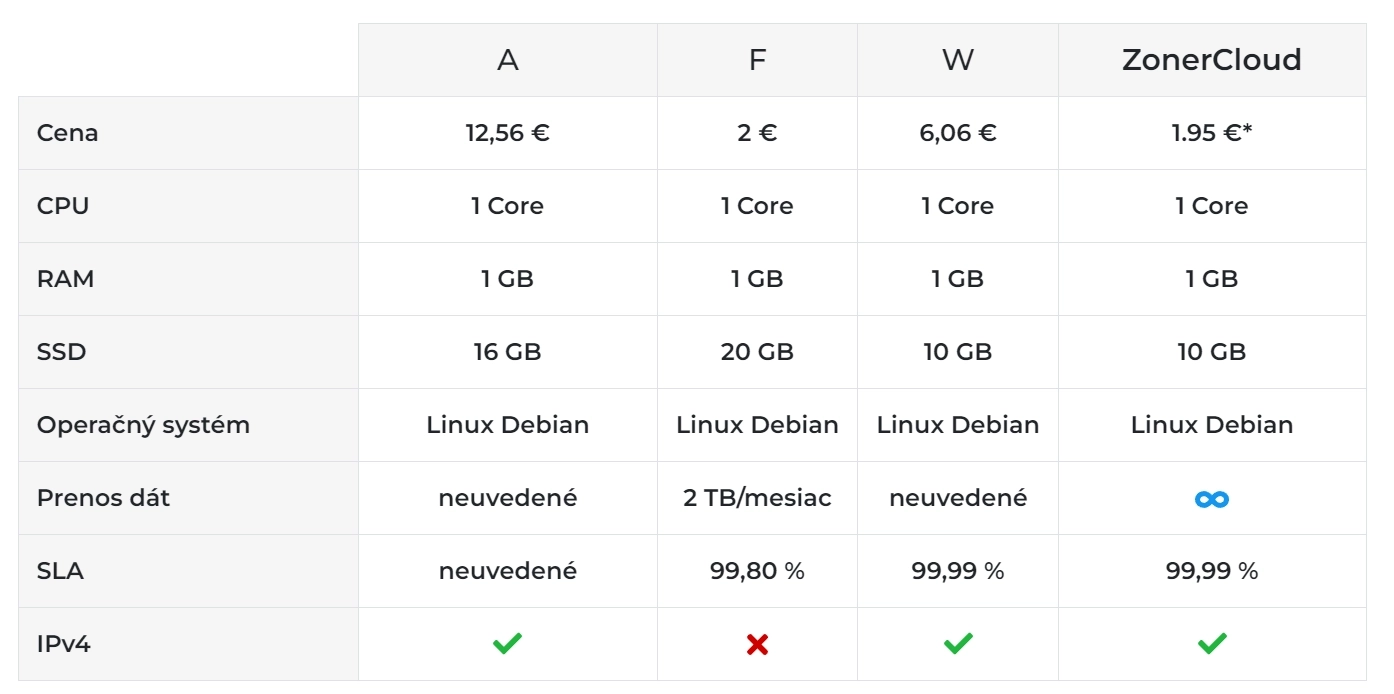
Task: Click the 99,80 % SLA value
Action: [757, 571]
